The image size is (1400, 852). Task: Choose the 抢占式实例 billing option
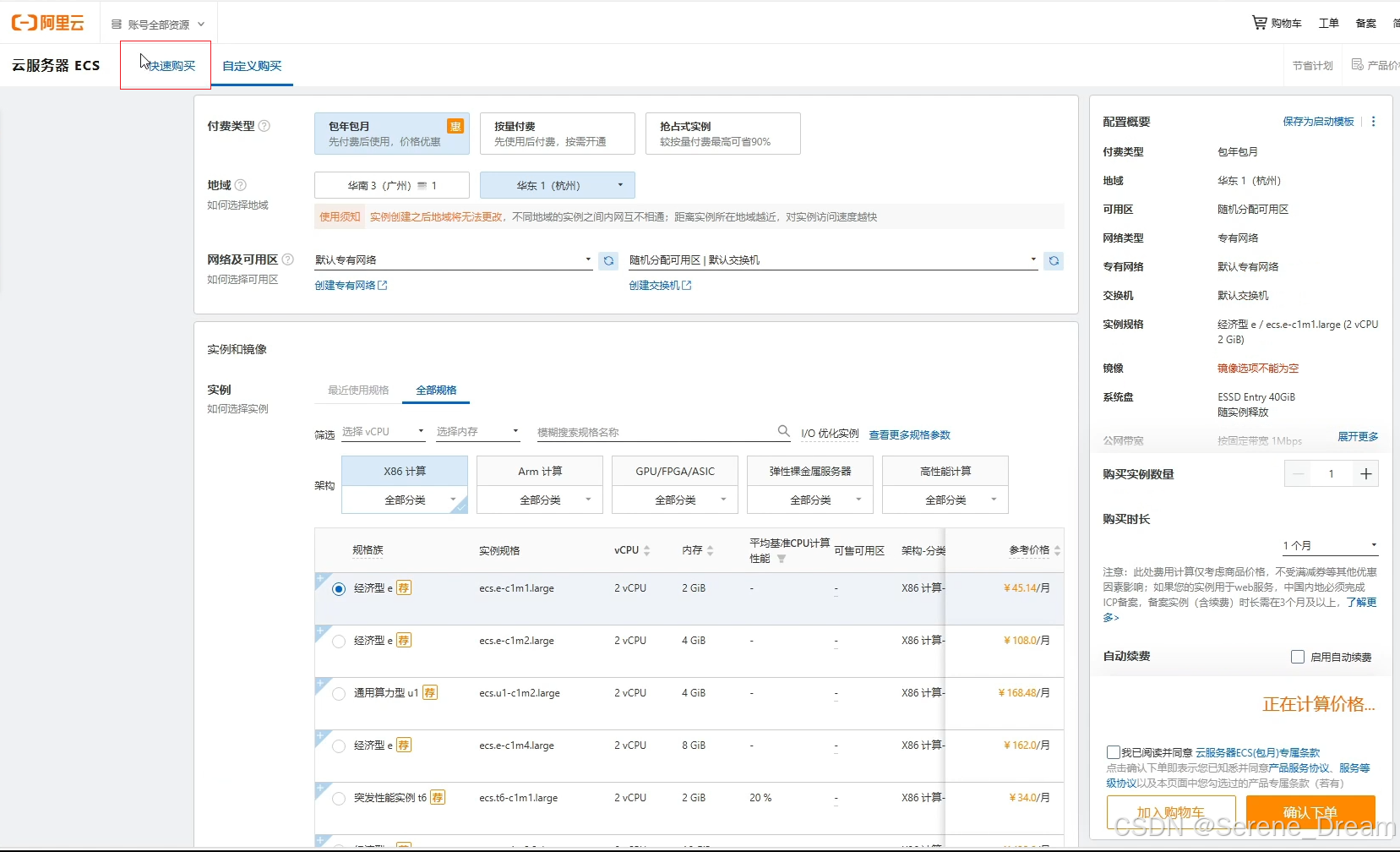click(x=723, y=134)
